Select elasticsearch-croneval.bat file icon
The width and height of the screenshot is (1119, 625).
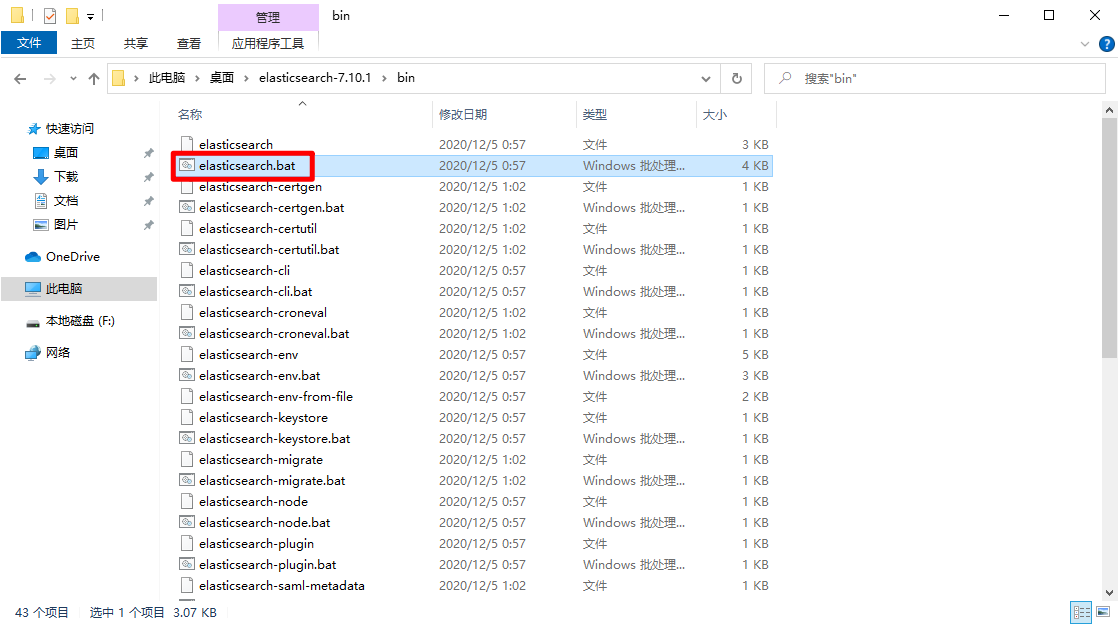pos(187,333)
